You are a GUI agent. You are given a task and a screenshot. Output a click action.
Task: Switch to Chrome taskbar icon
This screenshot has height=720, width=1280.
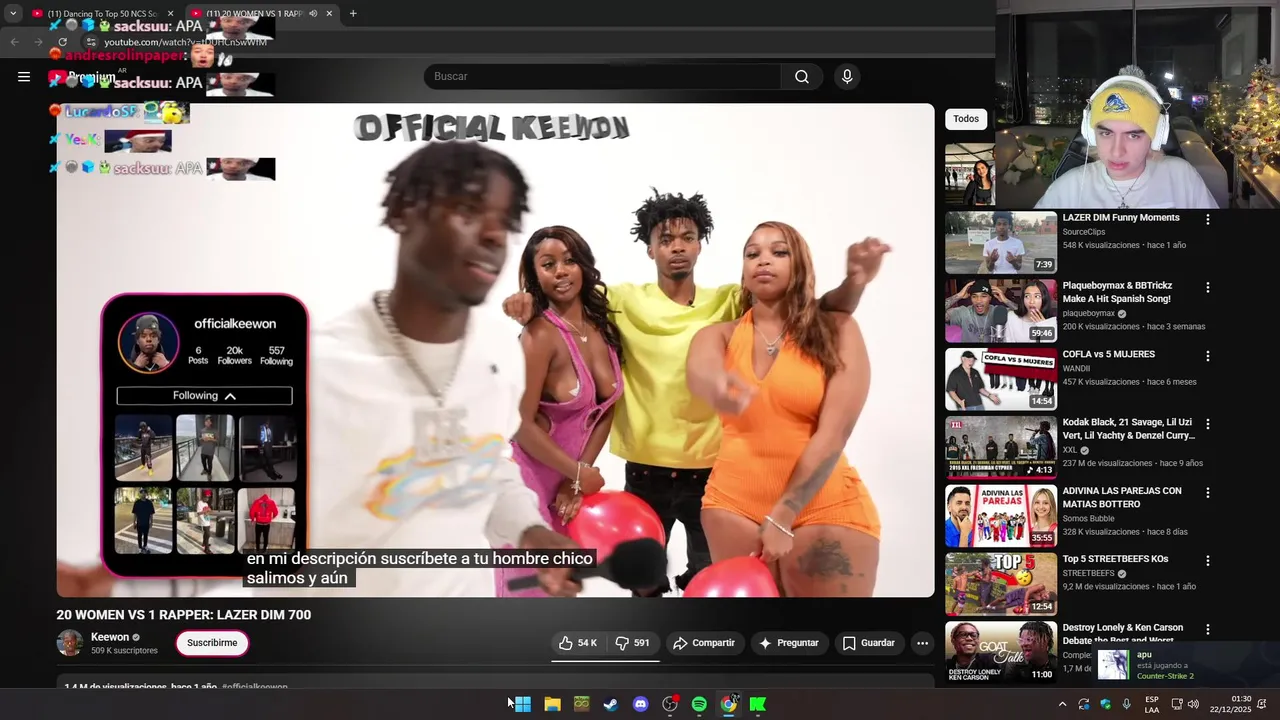pyautogui.click(x=729, y=704)
